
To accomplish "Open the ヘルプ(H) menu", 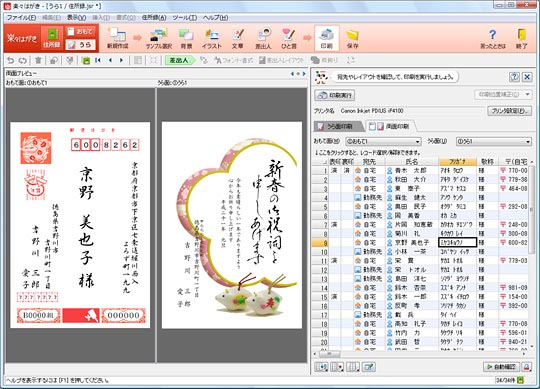I will pos(215,18).
